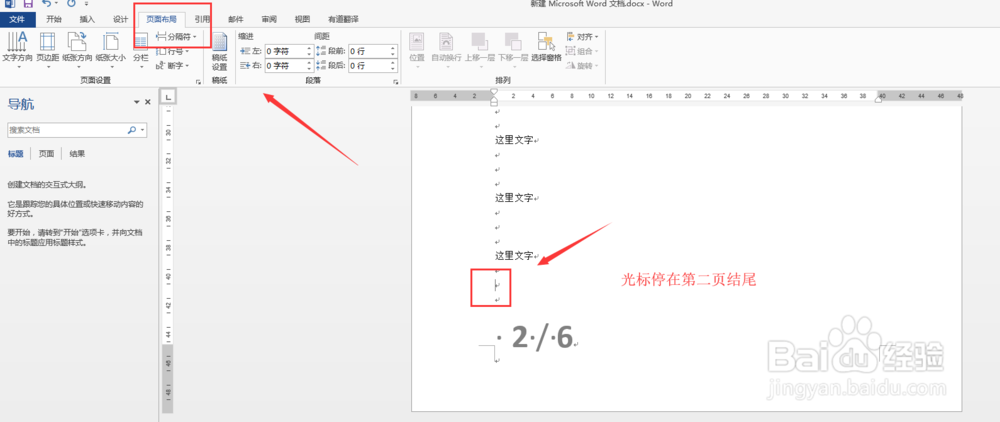Open the 有道翻译 tab
The width and height of the screenshot is (1000, 422).
[x=344, y=19]
